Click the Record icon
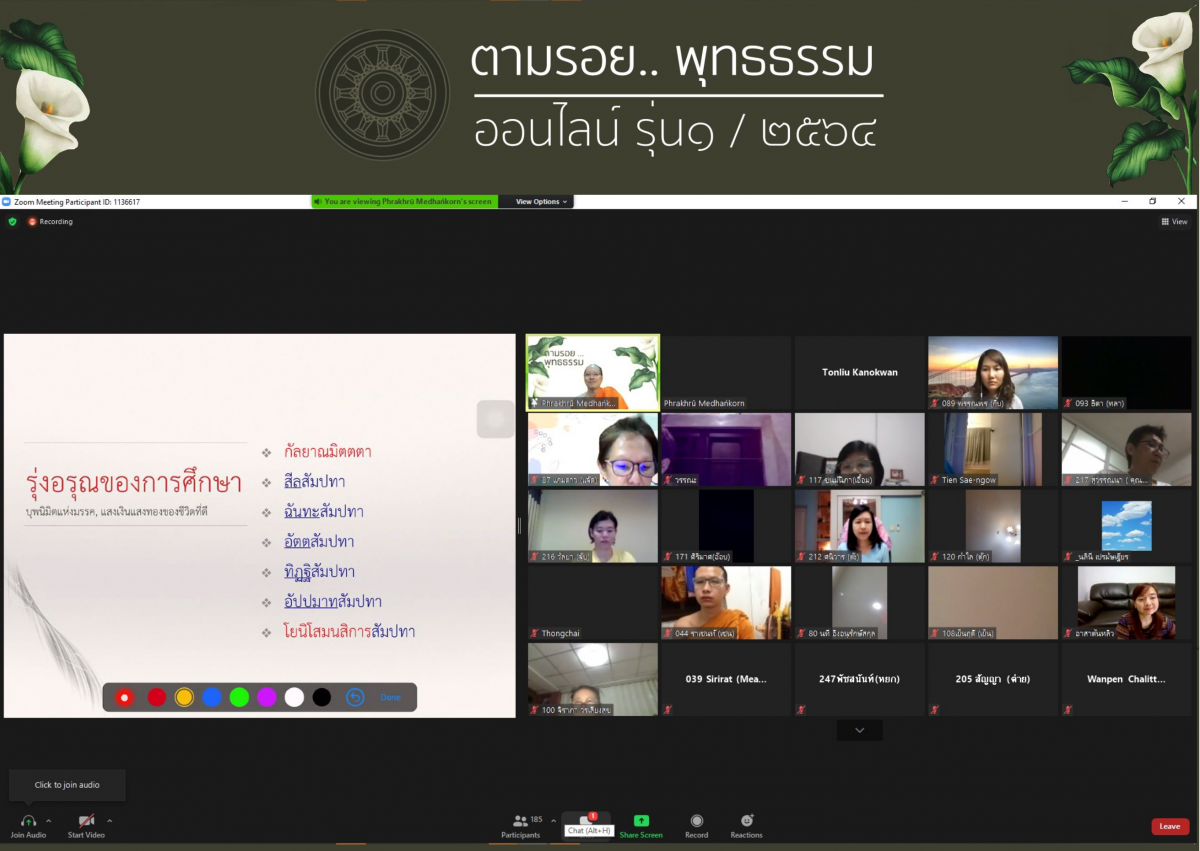The width and height of the screenshot is (1200, 851). (x=697, y=821)
